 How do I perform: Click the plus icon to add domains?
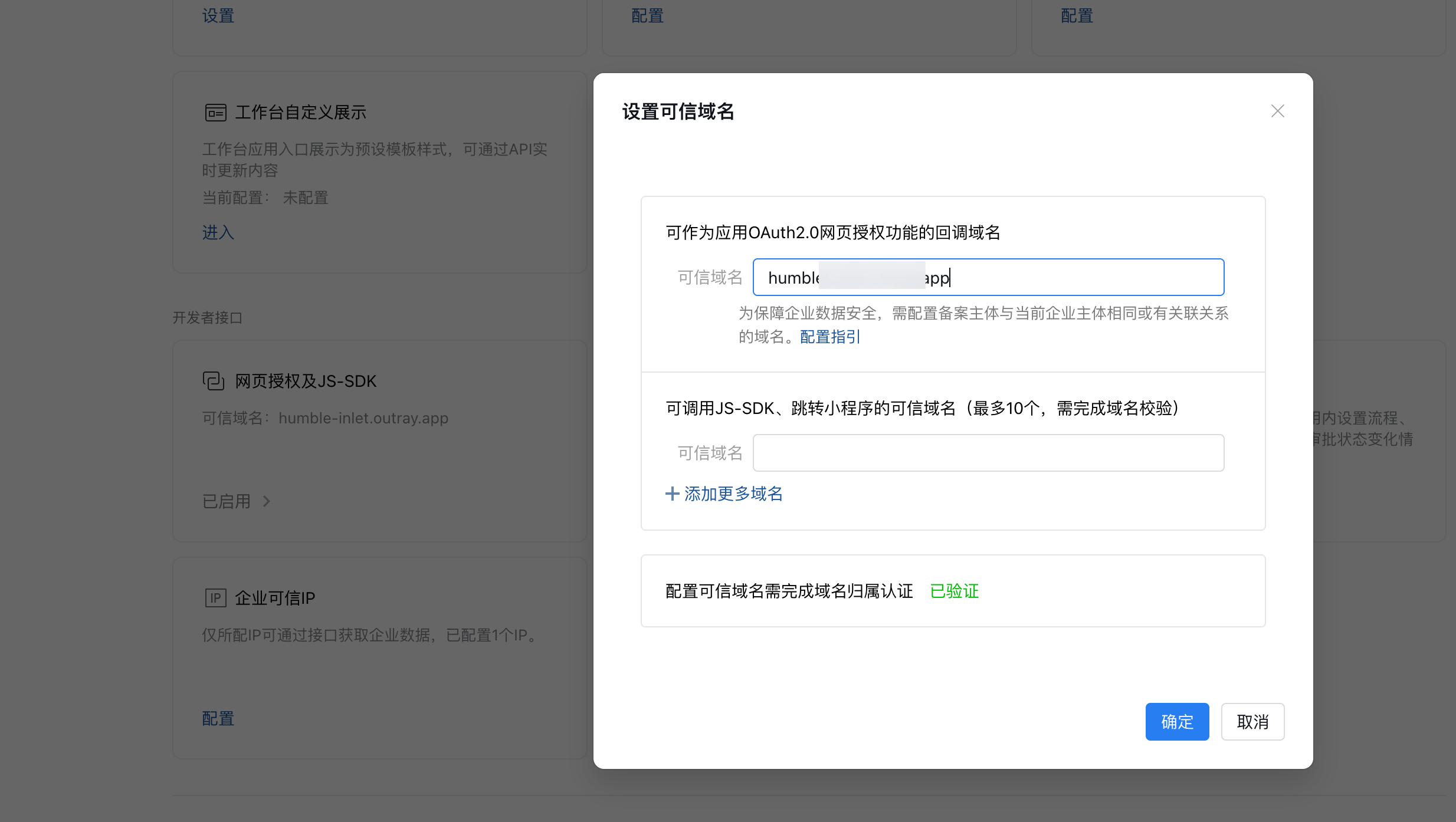[x=672, y=494]
